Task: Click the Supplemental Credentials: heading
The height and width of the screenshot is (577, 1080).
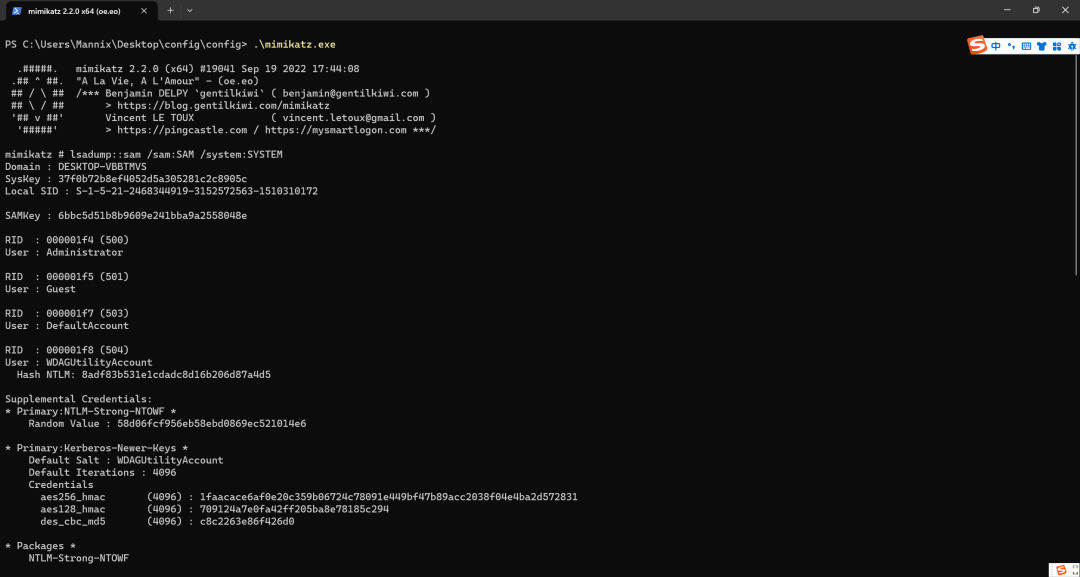Action: pos(79,399)
